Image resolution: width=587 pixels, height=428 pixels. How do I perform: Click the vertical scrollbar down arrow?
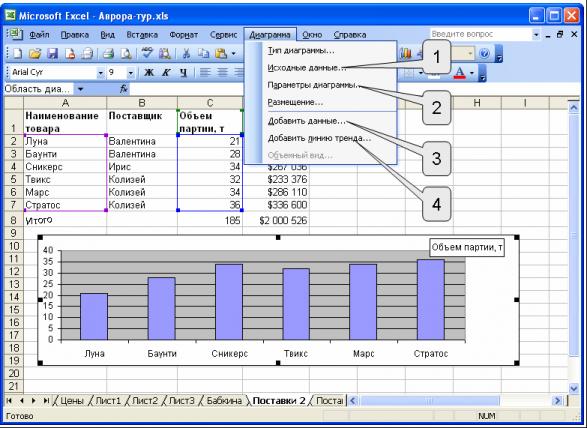pos(574,388)
